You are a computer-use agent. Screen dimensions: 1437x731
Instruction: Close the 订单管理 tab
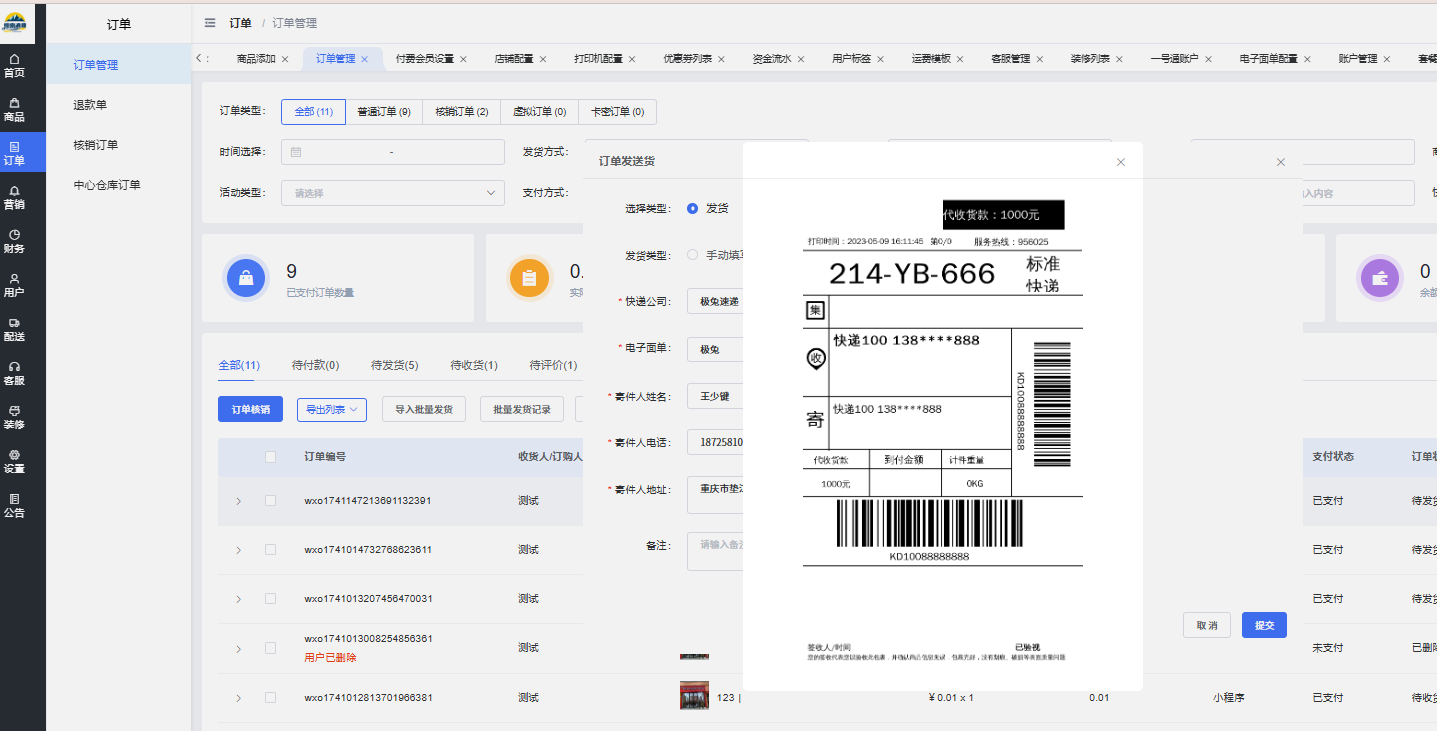pos(365,59)
